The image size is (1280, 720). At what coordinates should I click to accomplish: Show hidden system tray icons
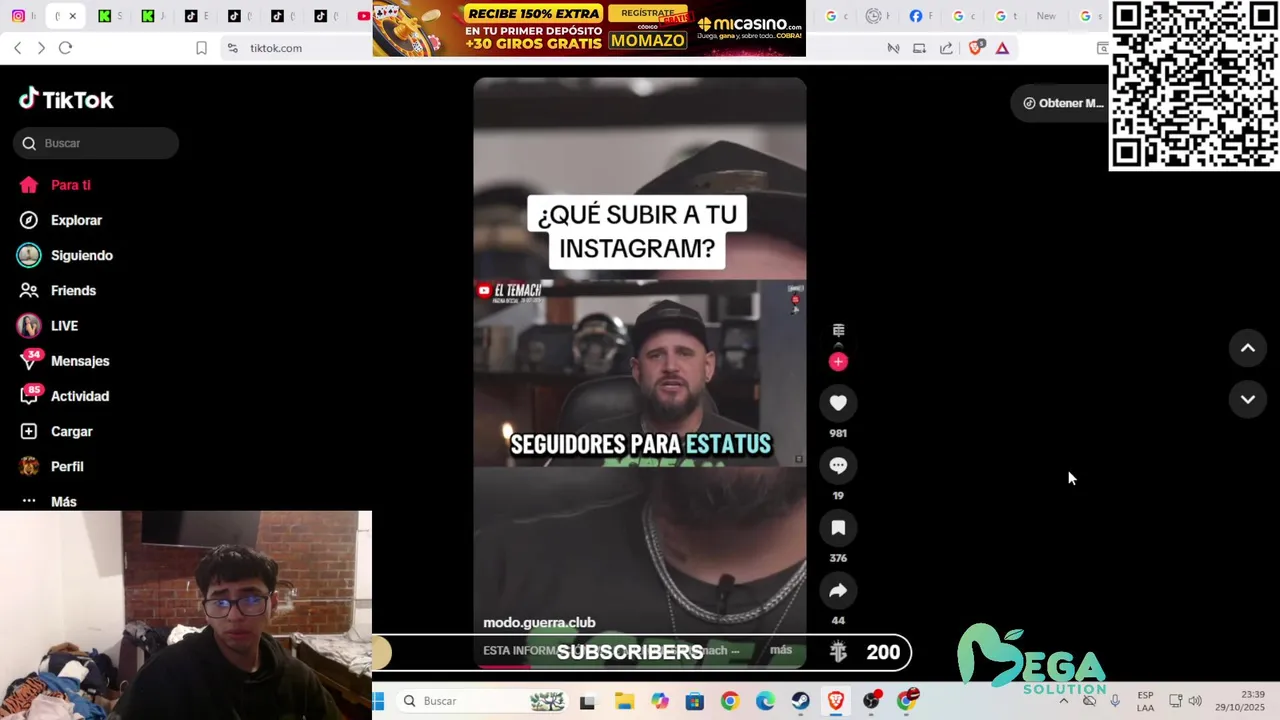[x=1063, y=701]
